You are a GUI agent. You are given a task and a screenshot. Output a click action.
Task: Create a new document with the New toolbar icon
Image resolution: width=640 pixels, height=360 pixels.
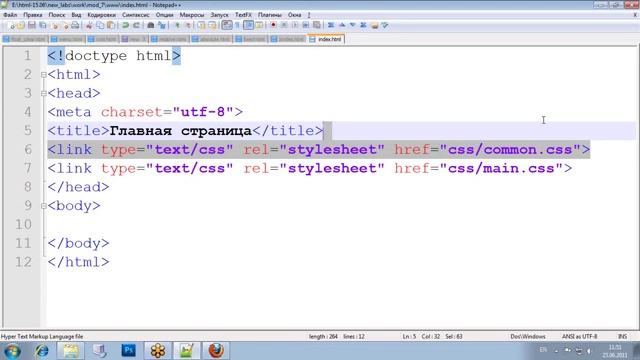click(11, 25)
